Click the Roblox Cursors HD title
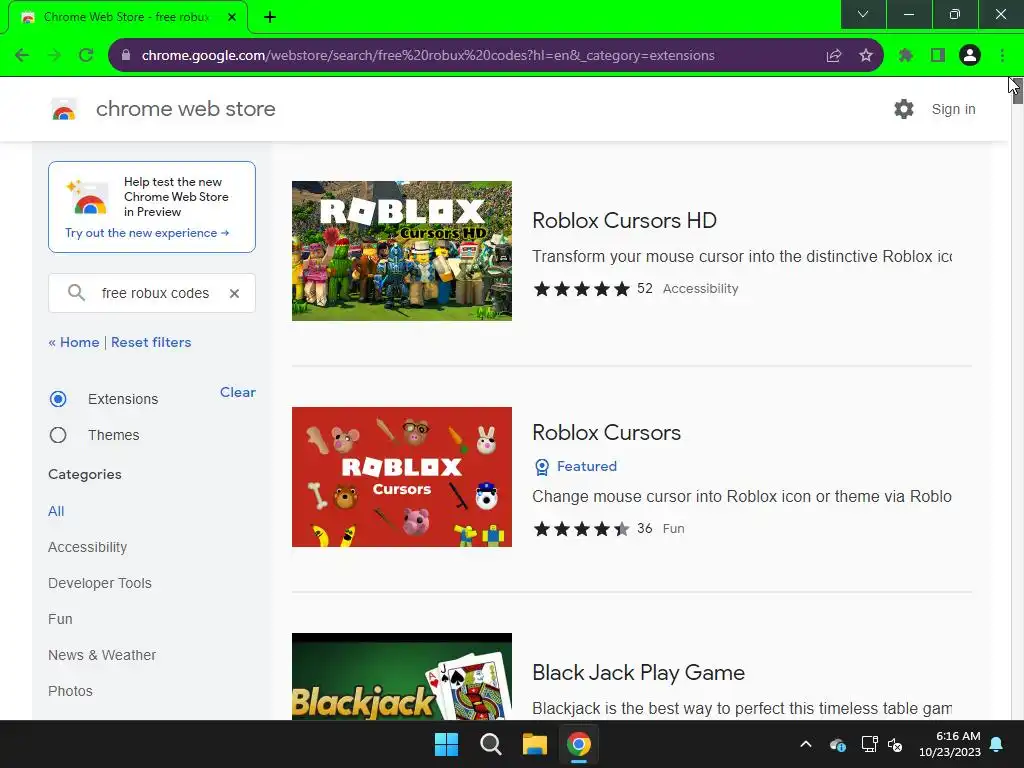The image size is (1024, 768). tap(624, 220)
